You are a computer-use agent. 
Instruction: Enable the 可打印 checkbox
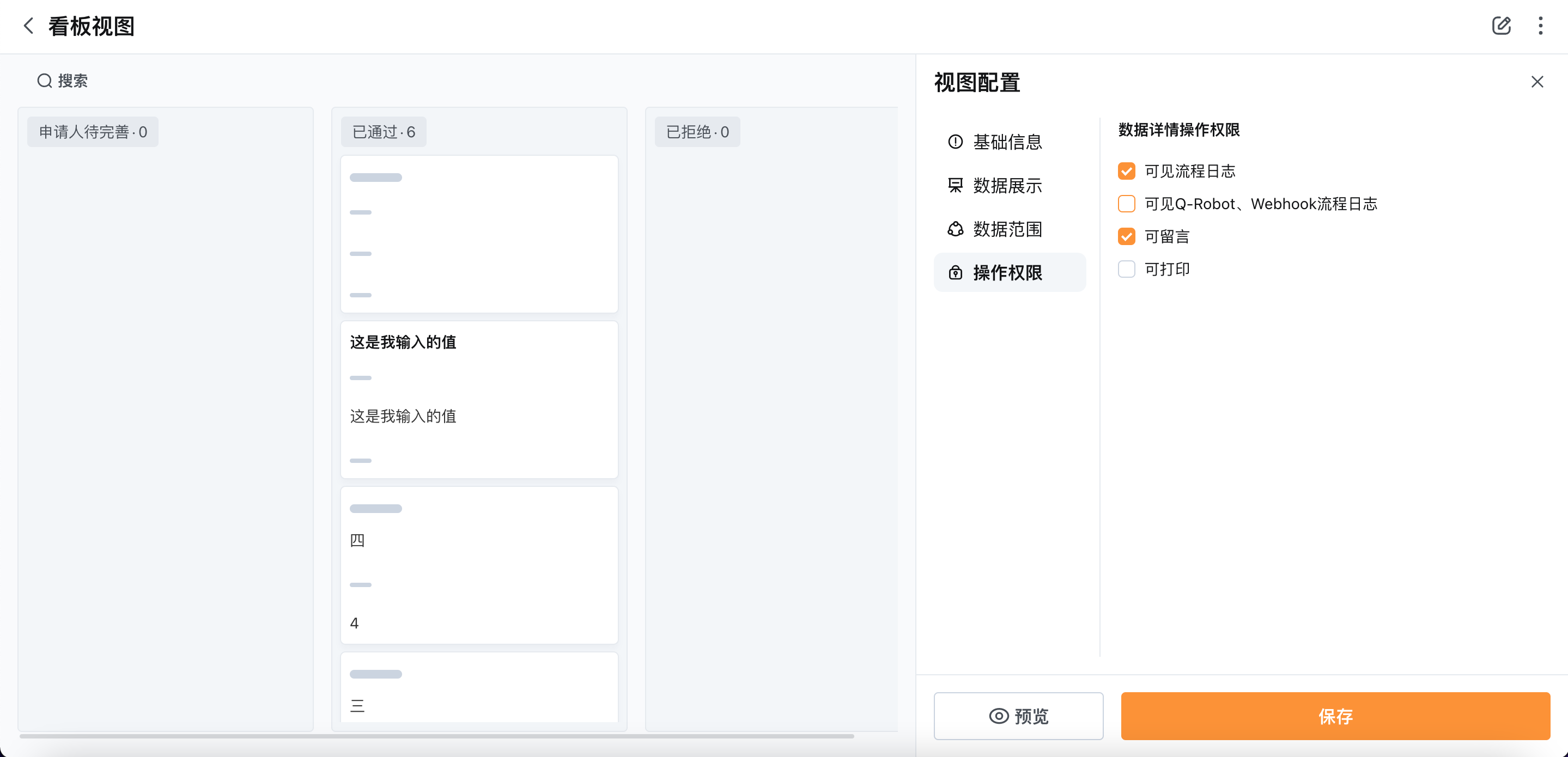click(x=1126, y=269)
